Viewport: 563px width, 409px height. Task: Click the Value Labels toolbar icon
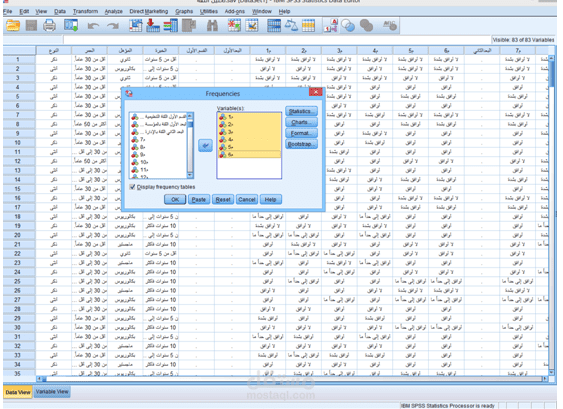coord(330,26)
